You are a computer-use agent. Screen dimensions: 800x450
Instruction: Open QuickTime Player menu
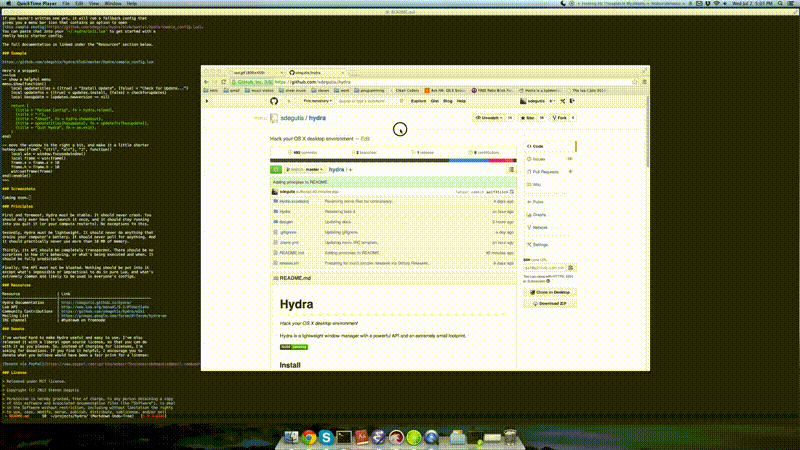tap(36, 3)
